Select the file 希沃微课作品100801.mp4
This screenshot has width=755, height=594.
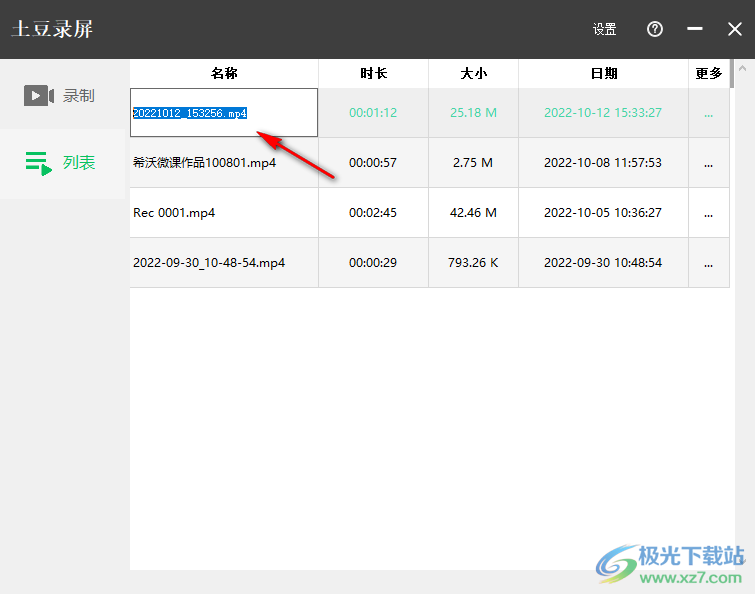tap(204, 163)
